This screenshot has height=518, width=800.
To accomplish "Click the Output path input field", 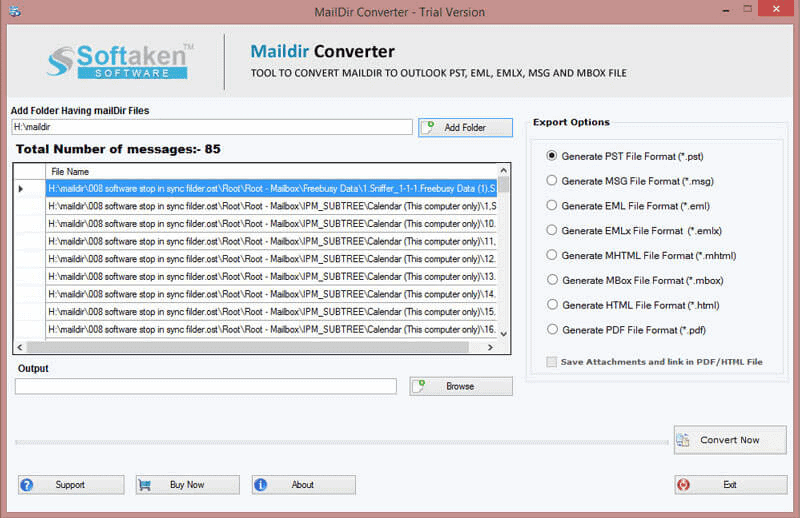I will click(x=206, y=386).
